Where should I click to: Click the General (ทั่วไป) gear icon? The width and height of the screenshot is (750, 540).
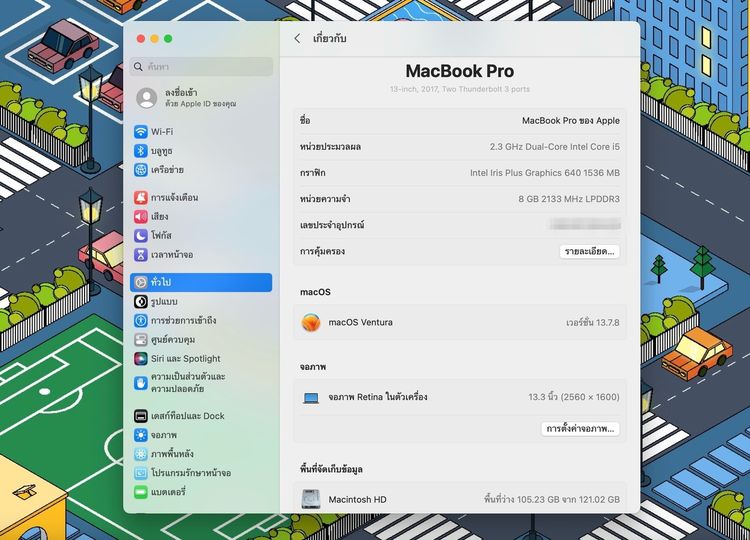[141, 282]
